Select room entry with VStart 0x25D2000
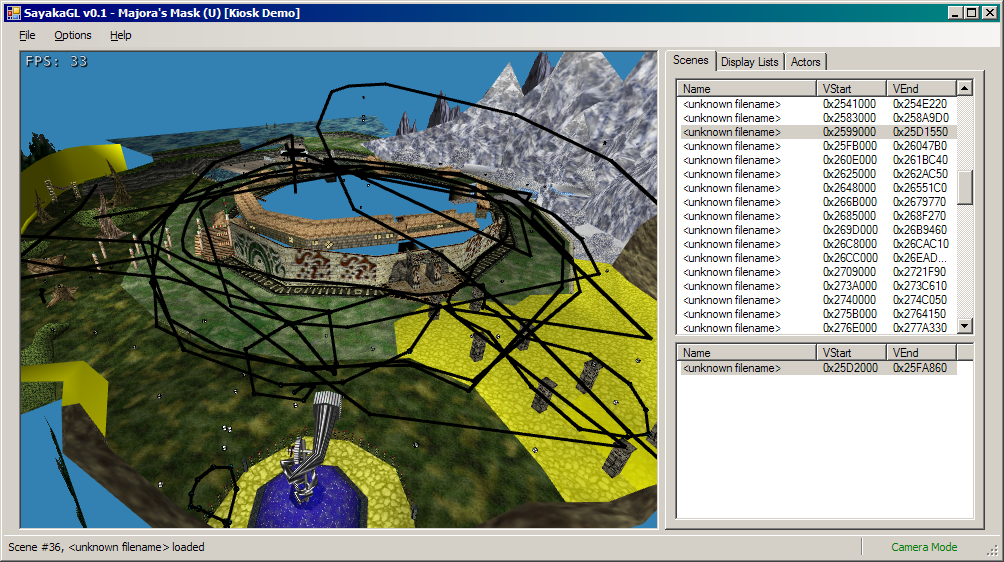Image resolution: width=1004 pixels, height=562 pixels. pos(818,368)
